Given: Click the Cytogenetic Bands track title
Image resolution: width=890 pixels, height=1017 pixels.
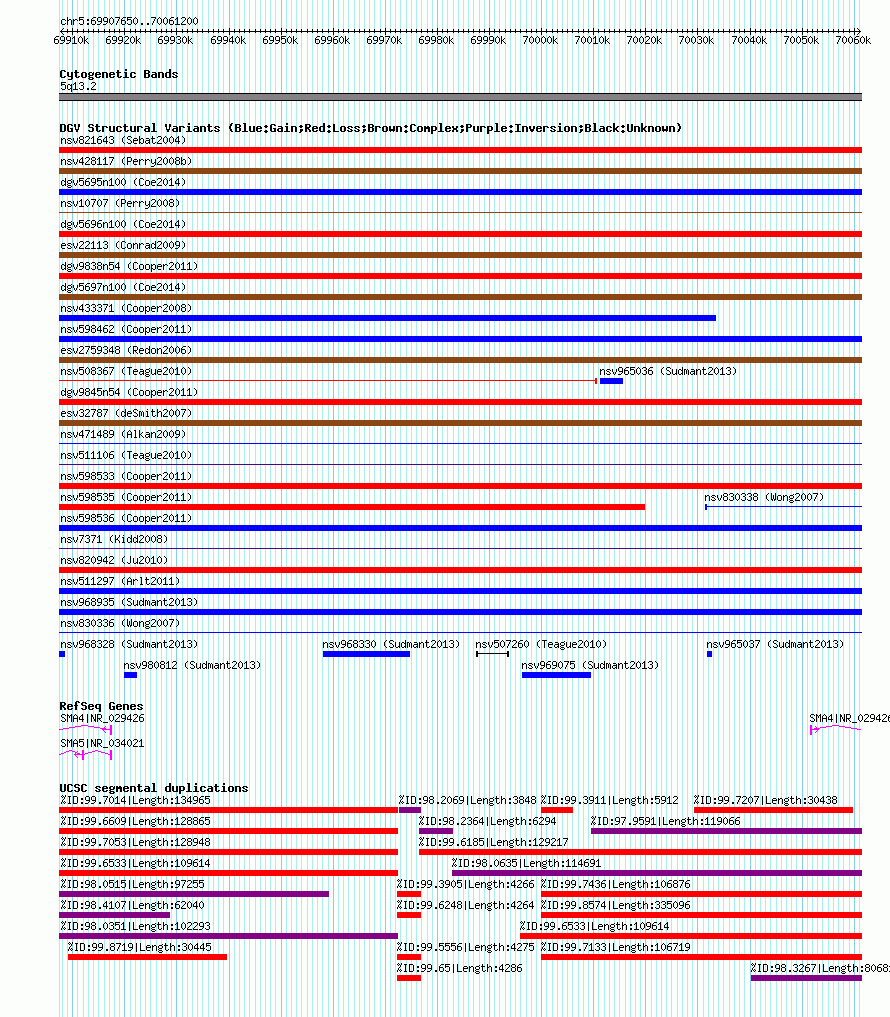Looking at the screenshot, I should 119,74.
